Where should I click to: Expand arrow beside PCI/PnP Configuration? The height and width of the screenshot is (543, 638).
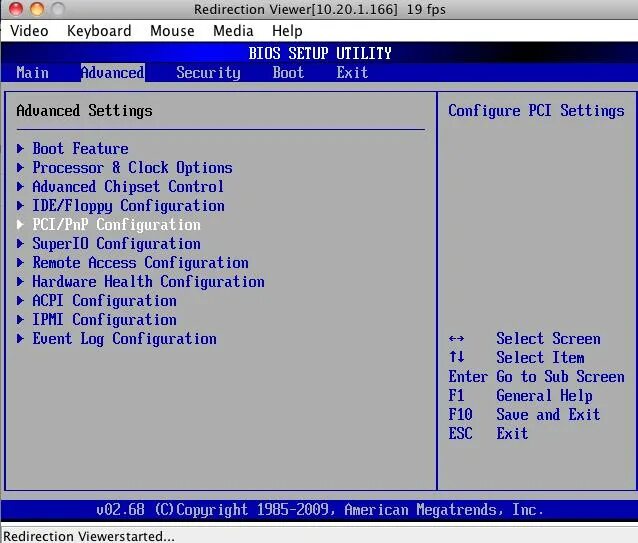point(20,225)
